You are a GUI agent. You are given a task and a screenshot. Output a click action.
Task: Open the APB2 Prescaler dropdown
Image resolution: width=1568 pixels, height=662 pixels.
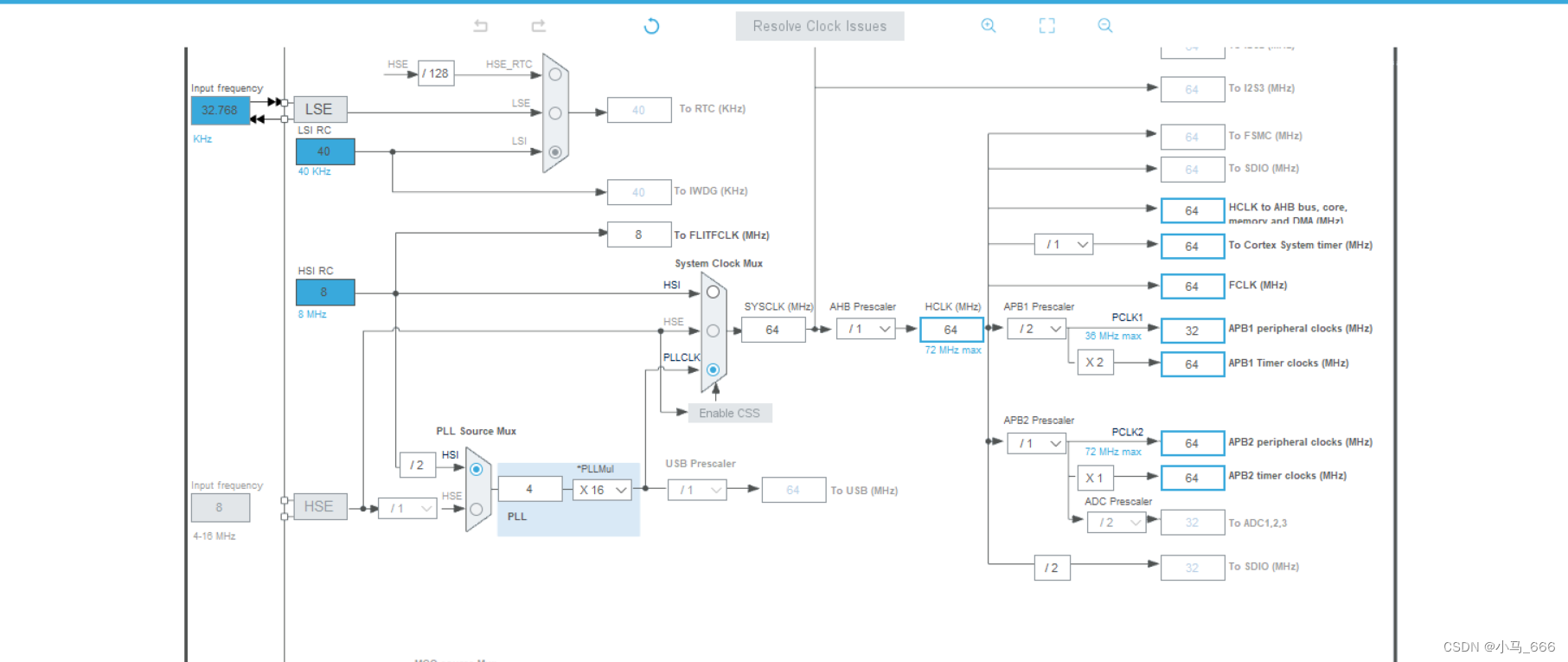(1036, 443)
